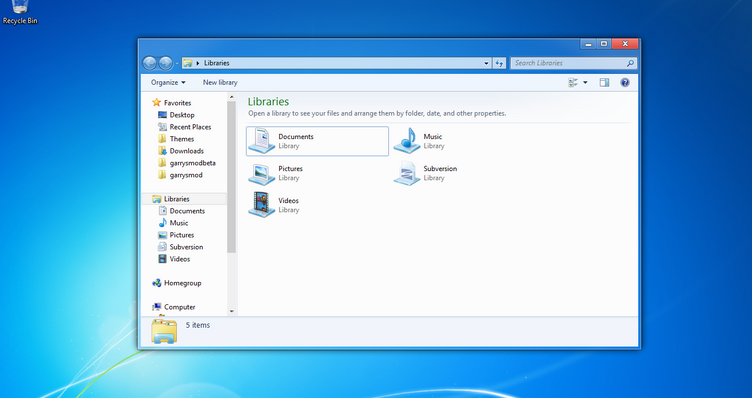Select the Subversion library large icon
The width and height of the screenshot is (752, 398).
[407, 173]
